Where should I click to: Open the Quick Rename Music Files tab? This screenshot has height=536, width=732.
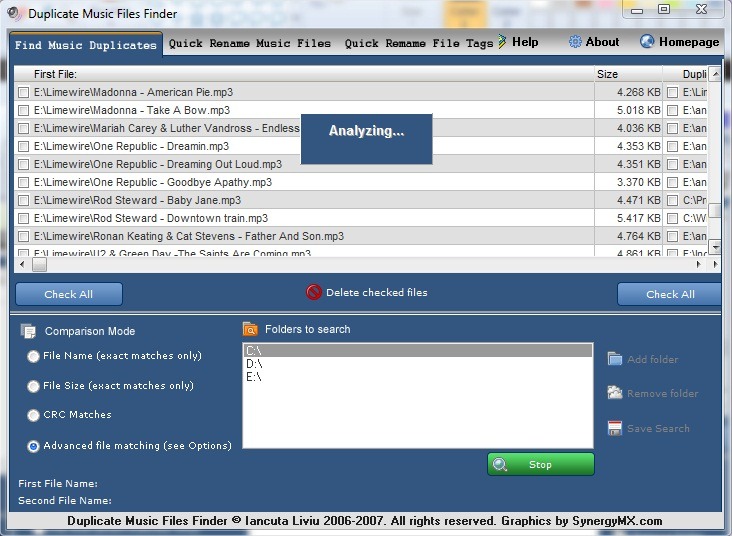249,44
